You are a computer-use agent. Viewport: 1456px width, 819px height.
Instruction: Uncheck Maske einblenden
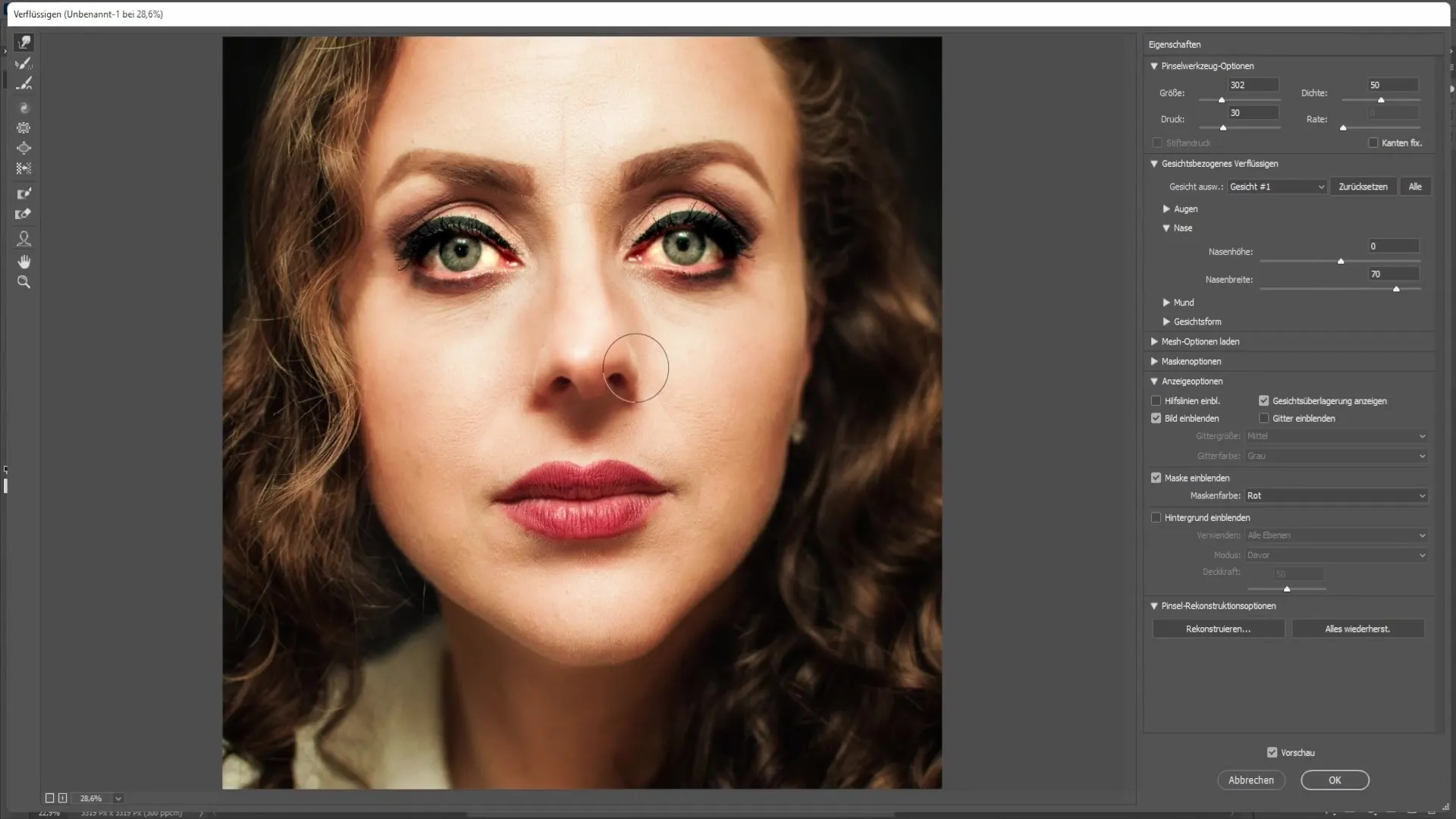pyautogui.click(x=1156, y=478)
